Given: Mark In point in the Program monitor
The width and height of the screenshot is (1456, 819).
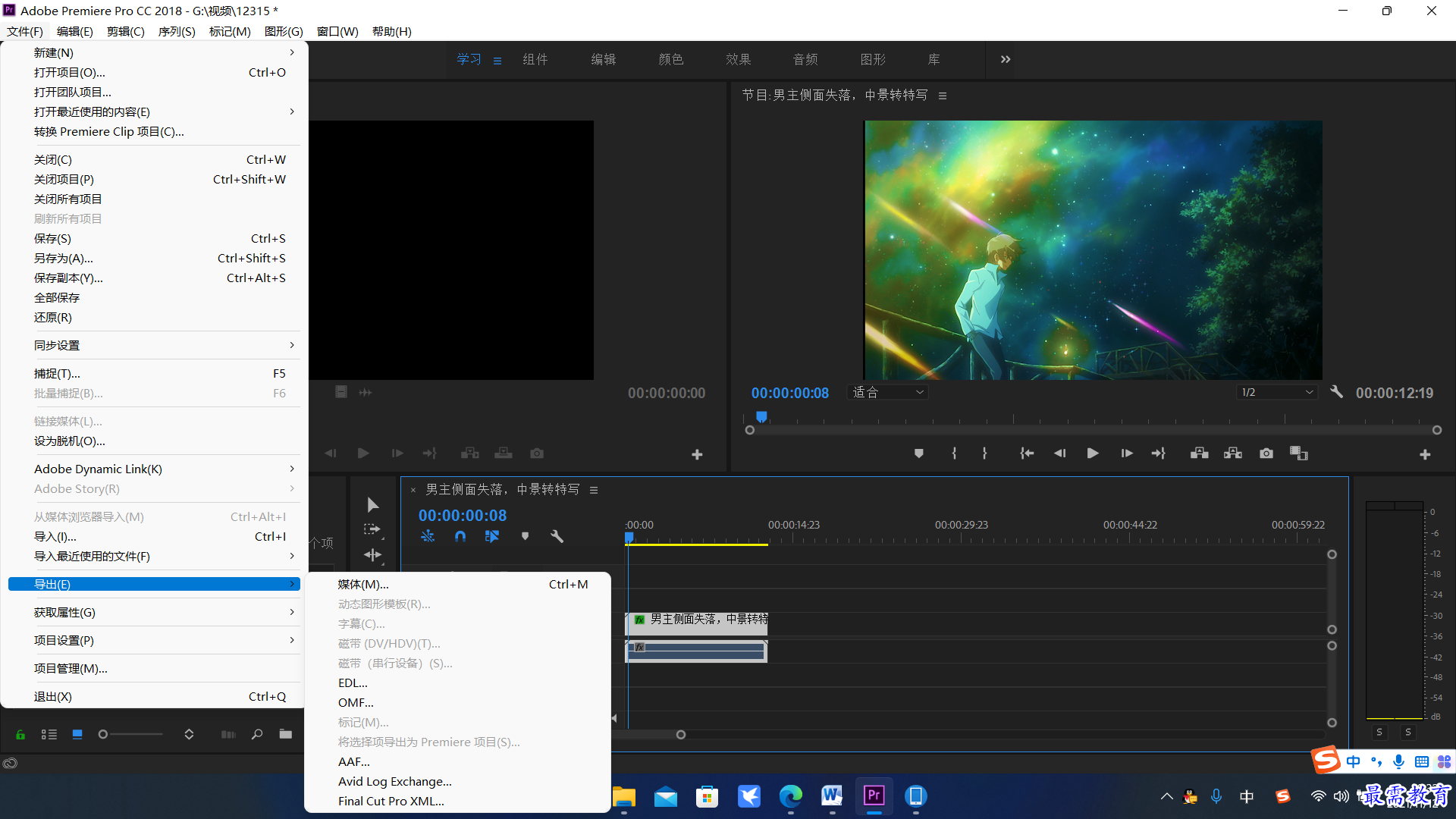Looking at the screenshot, I should (x=954, y=453).
